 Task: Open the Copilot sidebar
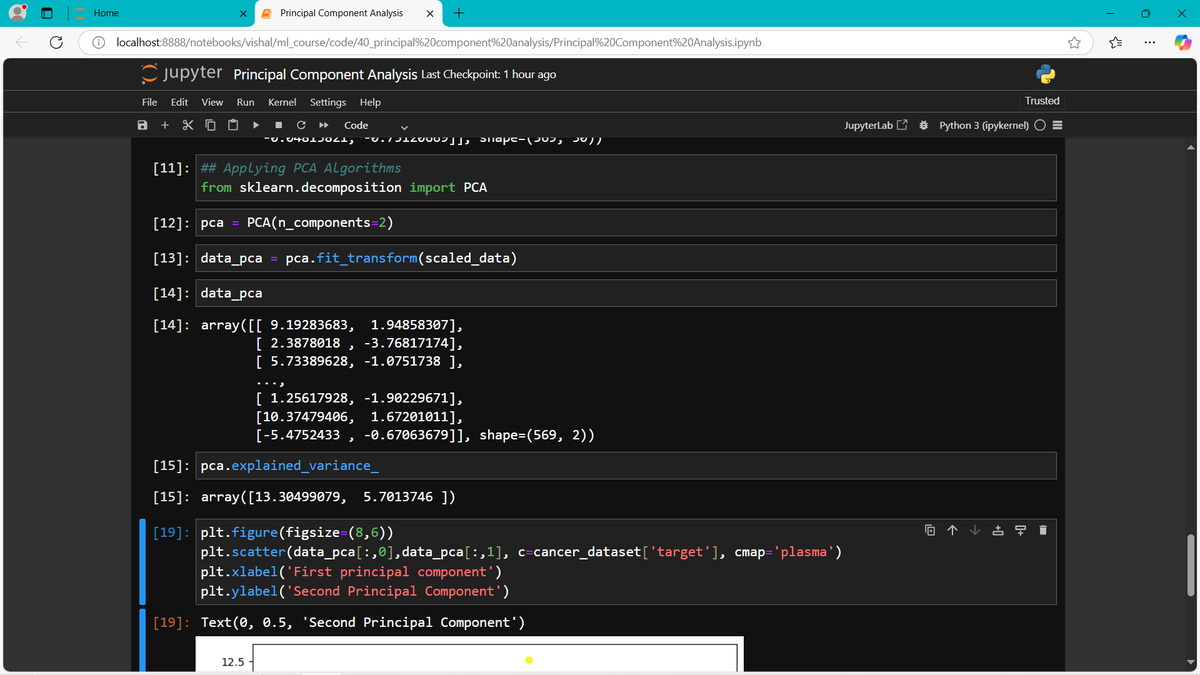coord(1182,43)
